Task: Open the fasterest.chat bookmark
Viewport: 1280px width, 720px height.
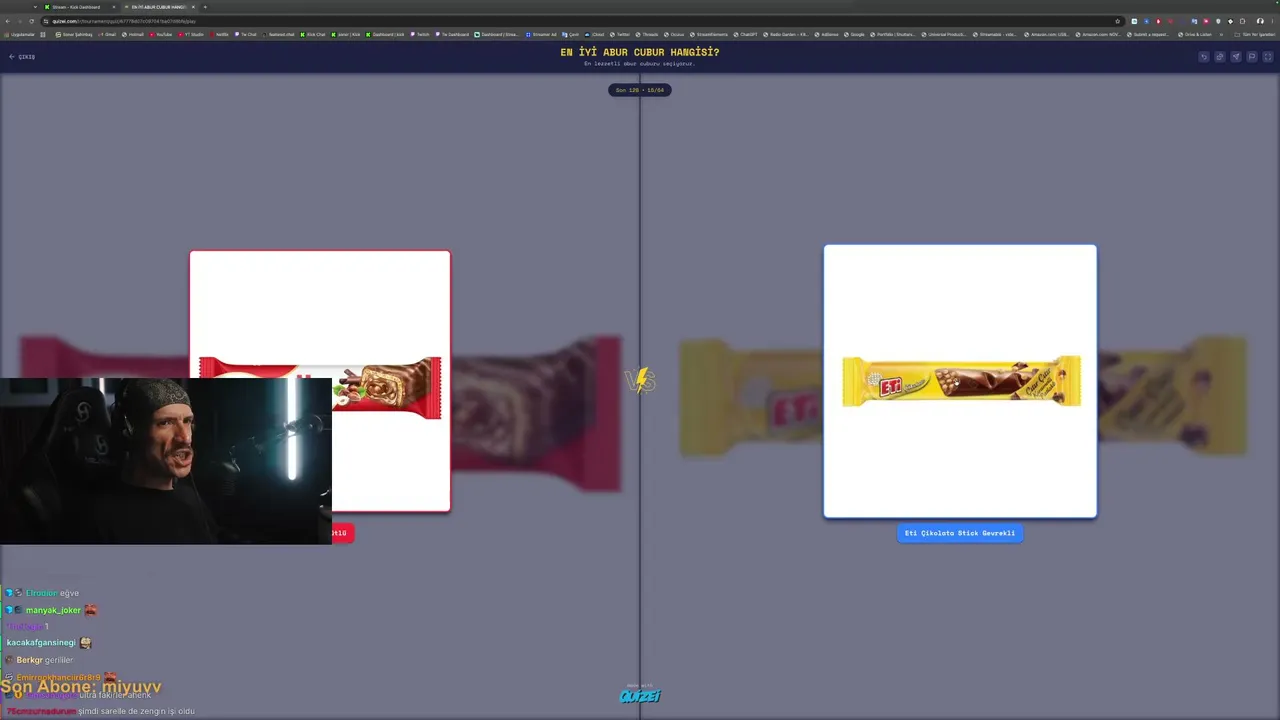Action: [x=279, y=34]
